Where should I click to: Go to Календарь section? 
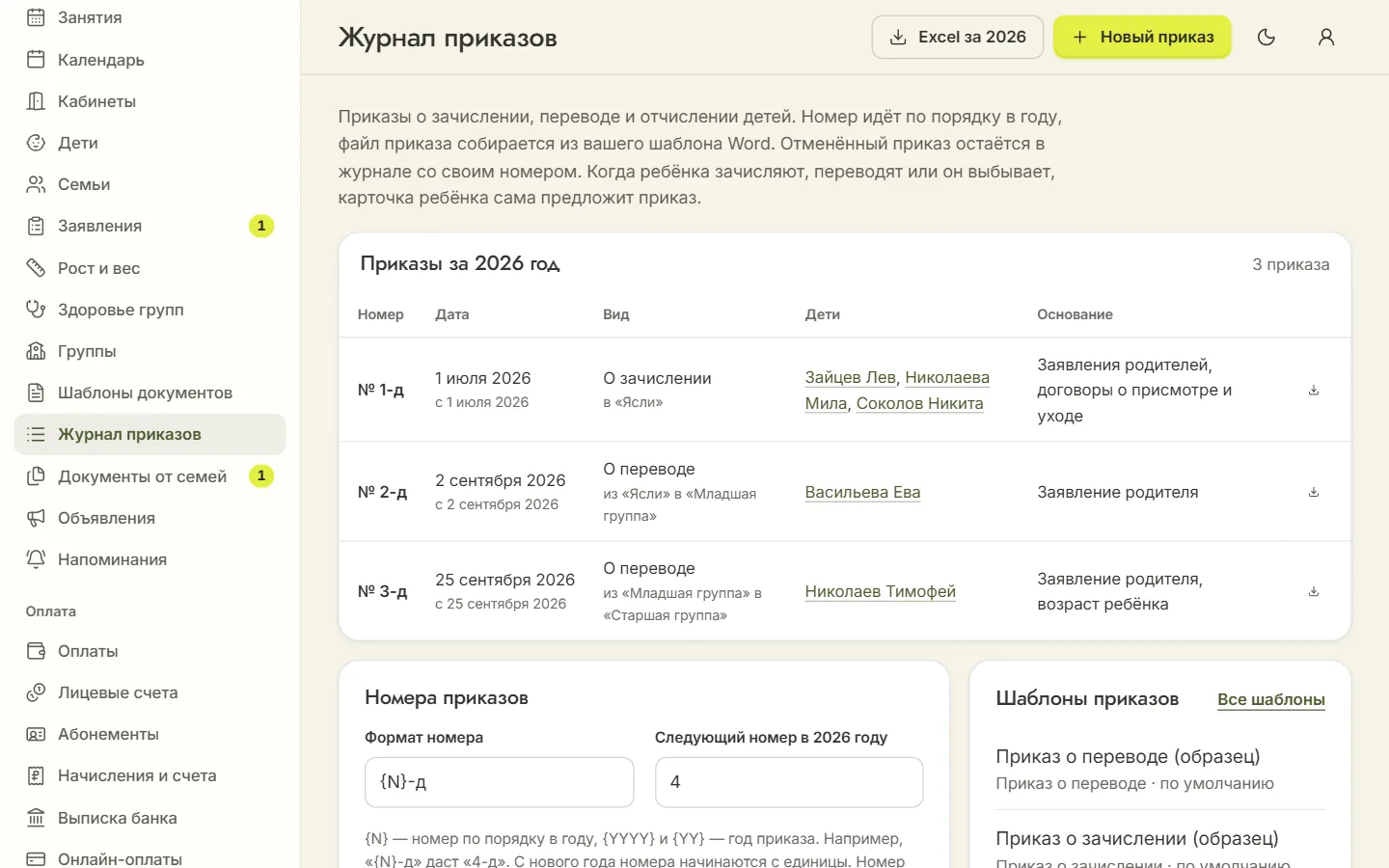150,60
